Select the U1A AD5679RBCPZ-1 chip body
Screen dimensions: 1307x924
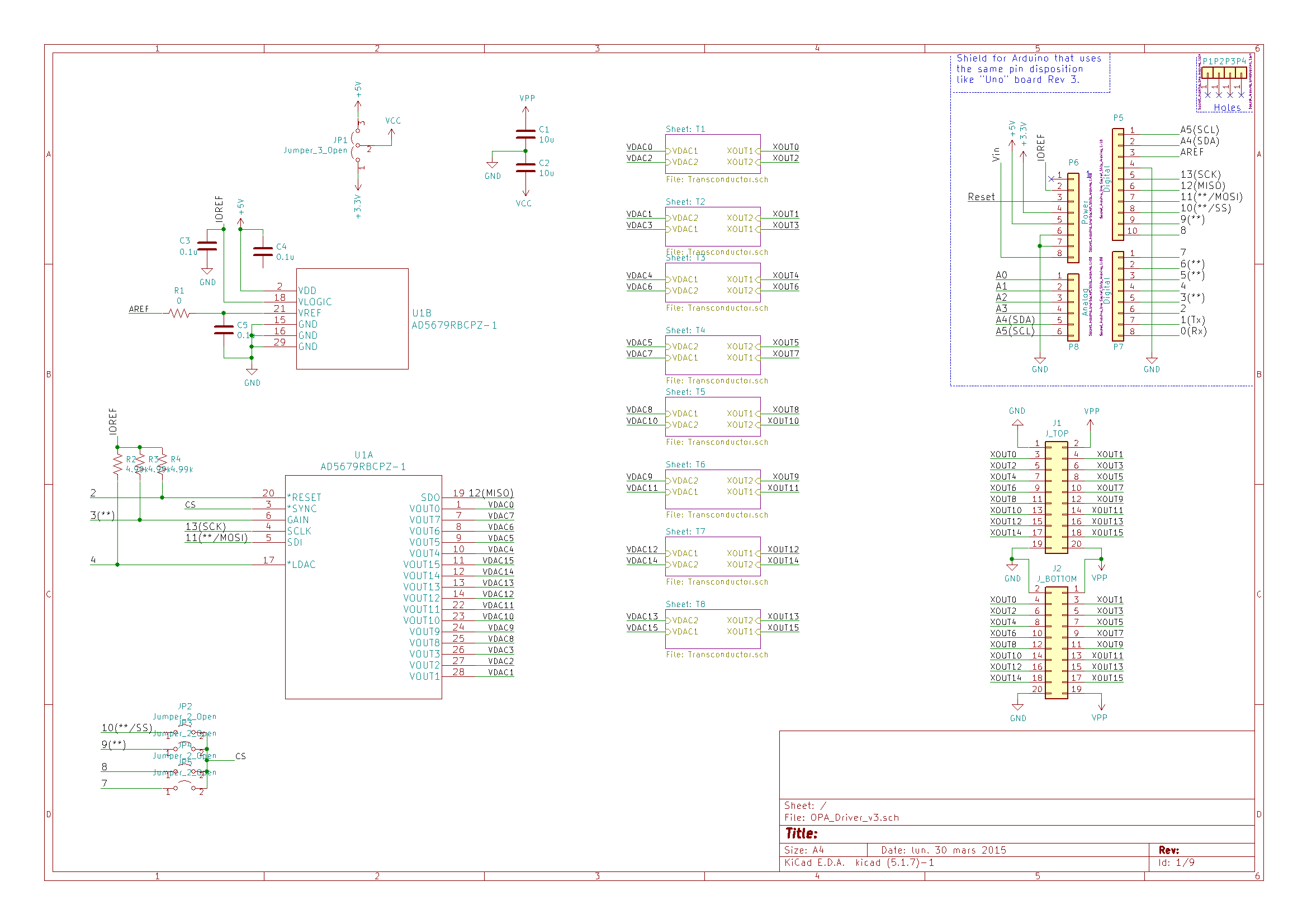[x=363, y=586]
